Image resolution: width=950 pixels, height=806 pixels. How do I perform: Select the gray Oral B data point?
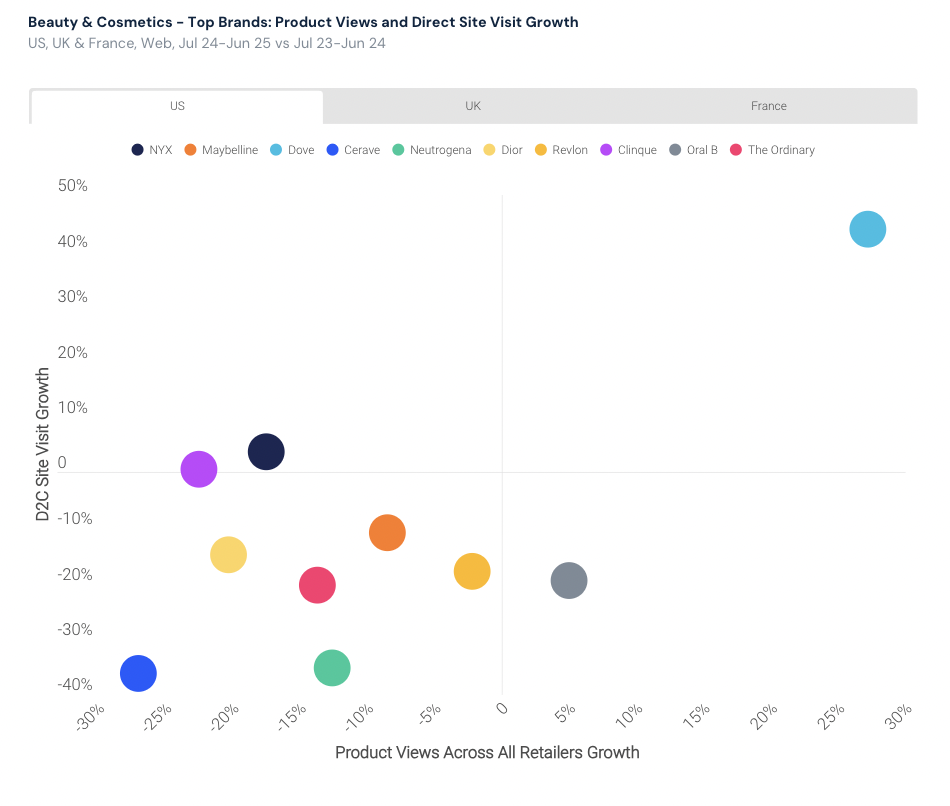(x=568, y=580)
